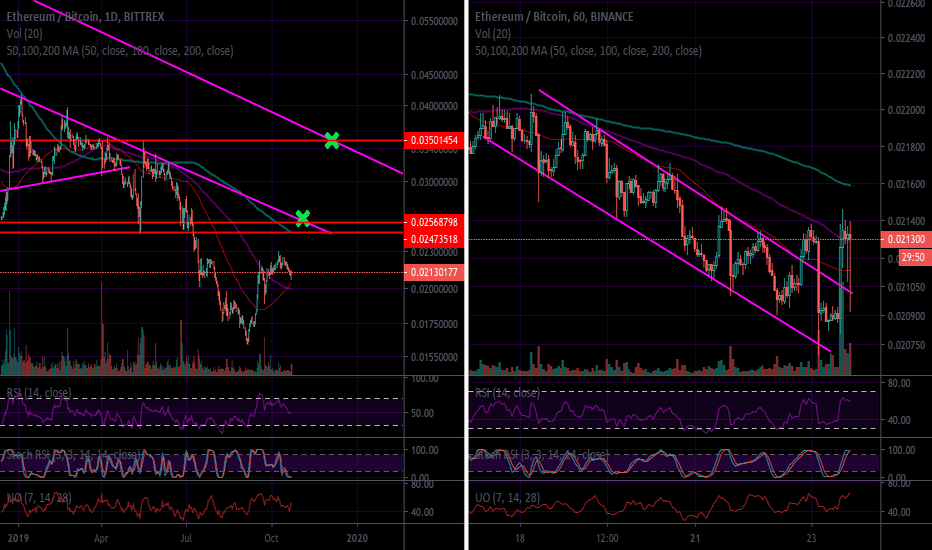
Task: Click the 0.04500000 price scale value
Action: pyautogui.click(x=434, y=76)
